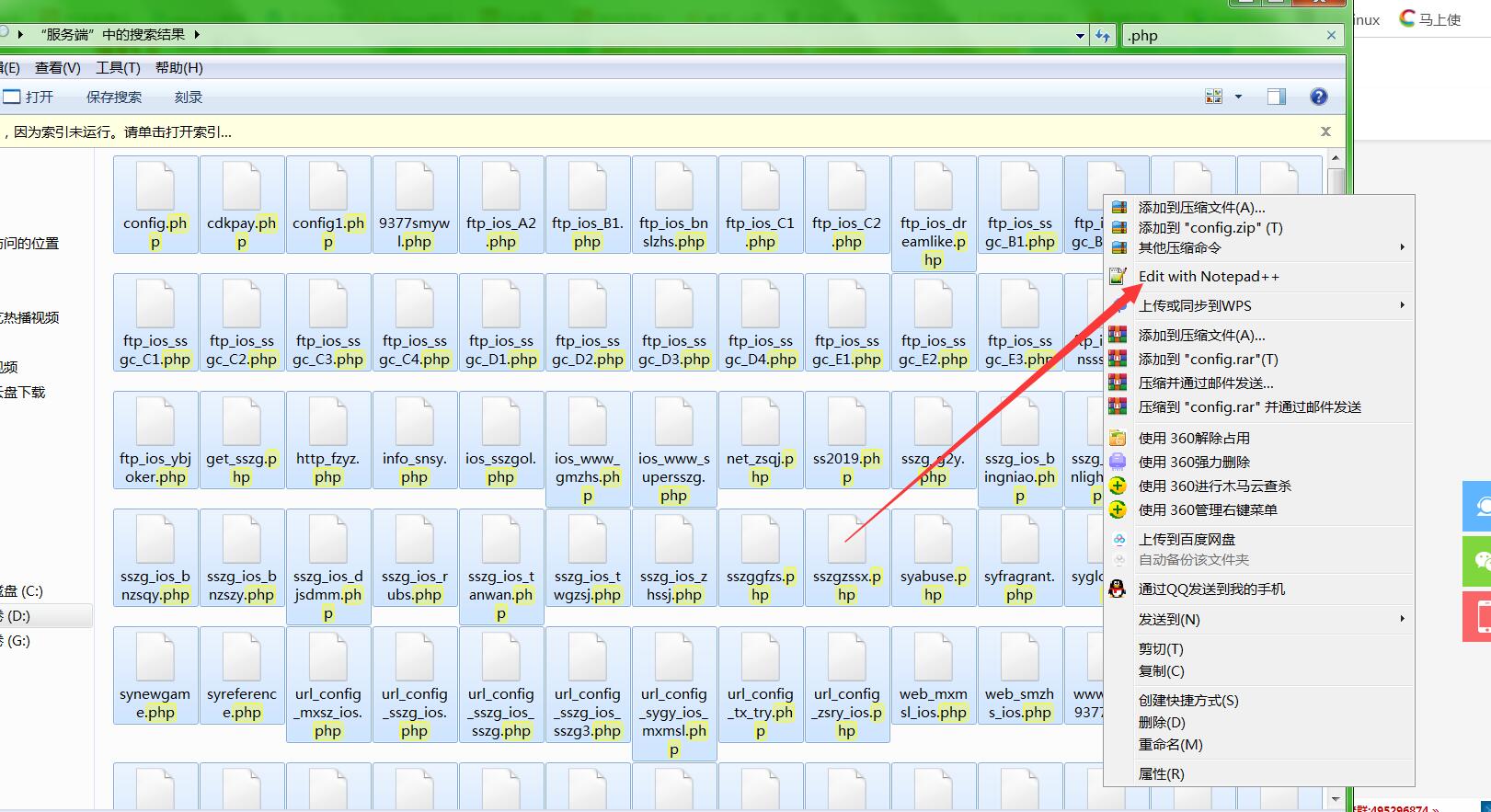Click the help question mark icon

(x=1318, y=97)
